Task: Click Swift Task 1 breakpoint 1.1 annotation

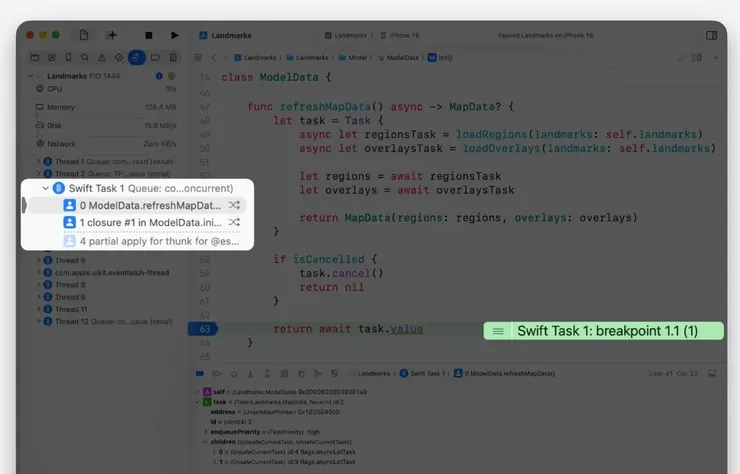Action: (604, 331)
